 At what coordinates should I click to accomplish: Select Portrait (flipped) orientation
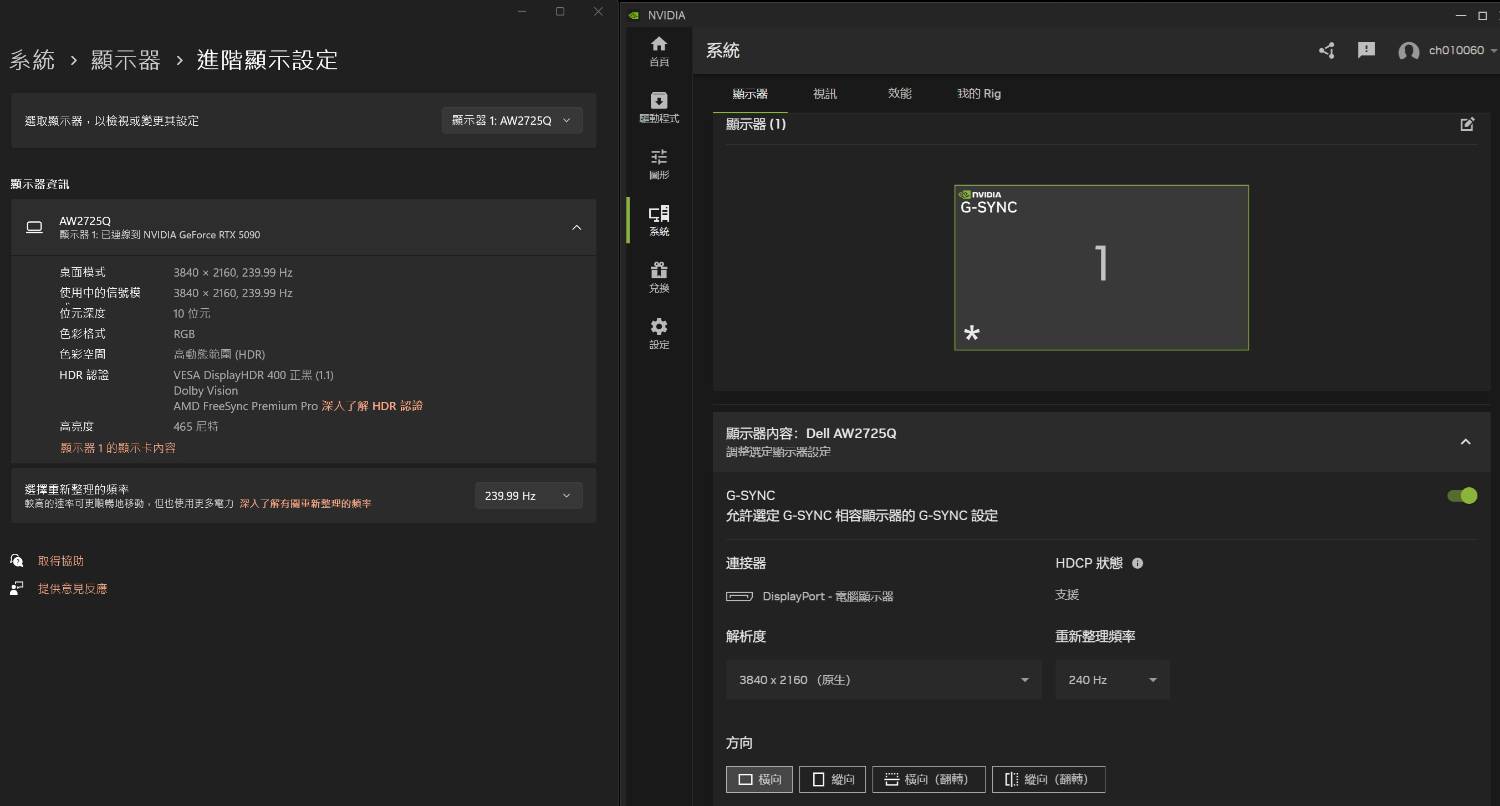click(x=1048, y=779)
